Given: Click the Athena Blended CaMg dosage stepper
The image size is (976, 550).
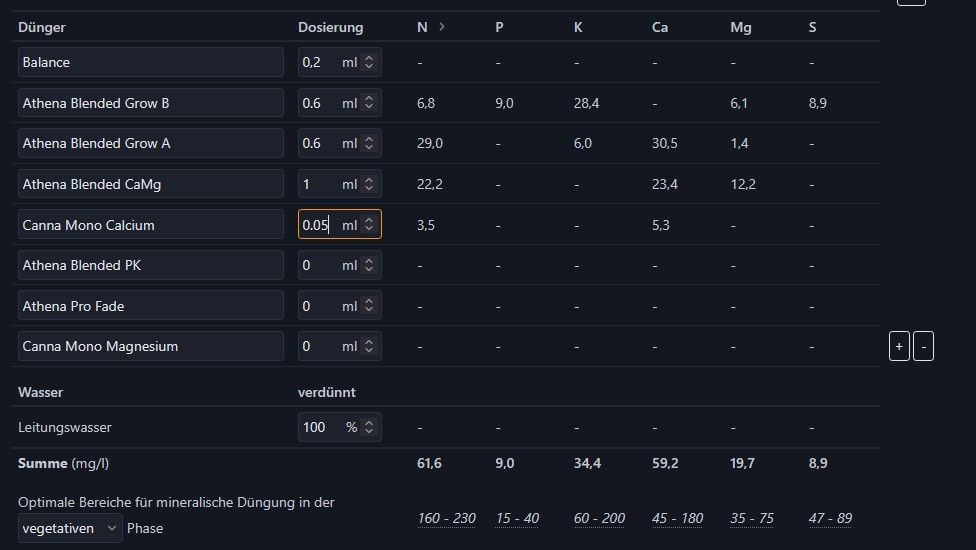Looking at the screenshot, I should point(369,184).
